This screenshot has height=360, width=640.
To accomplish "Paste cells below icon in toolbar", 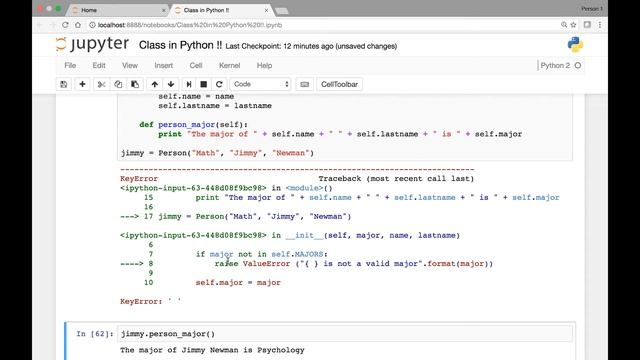I will click(x=135, y=84).
